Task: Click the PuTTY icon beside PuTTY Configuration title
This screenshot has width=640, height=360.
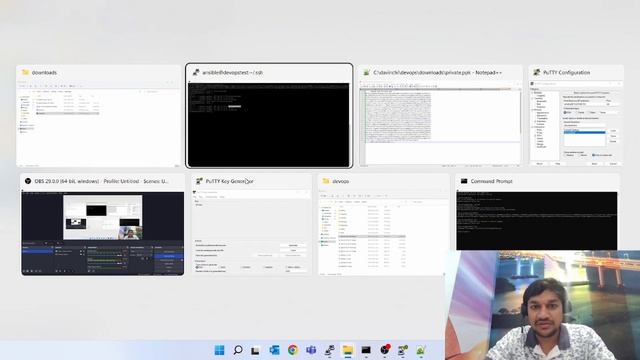Action: (x=536, y=72)
